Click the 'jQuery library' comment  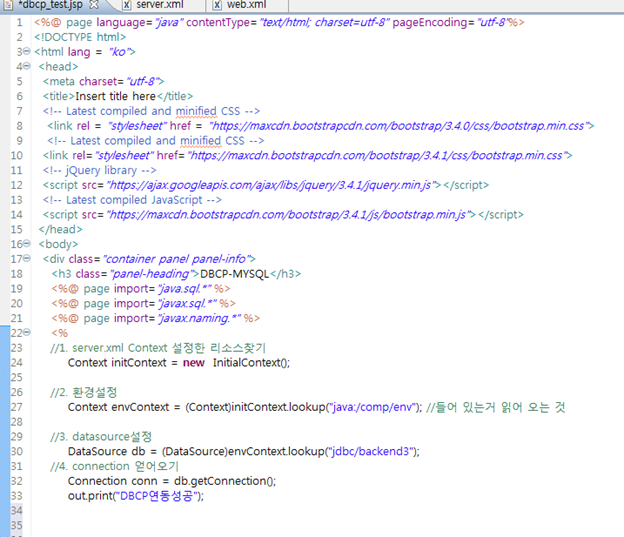click(x=99, y=170)
